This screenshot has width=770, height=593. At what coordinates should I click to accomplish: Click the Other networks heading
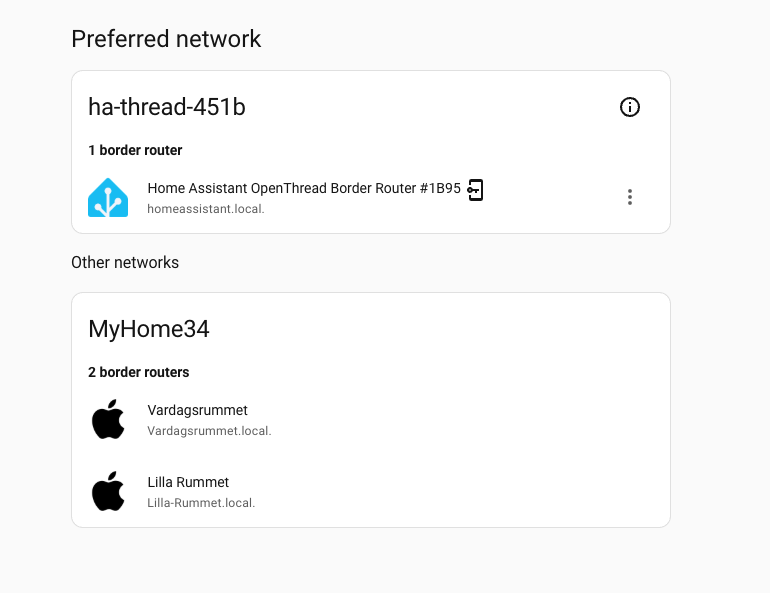125,262
